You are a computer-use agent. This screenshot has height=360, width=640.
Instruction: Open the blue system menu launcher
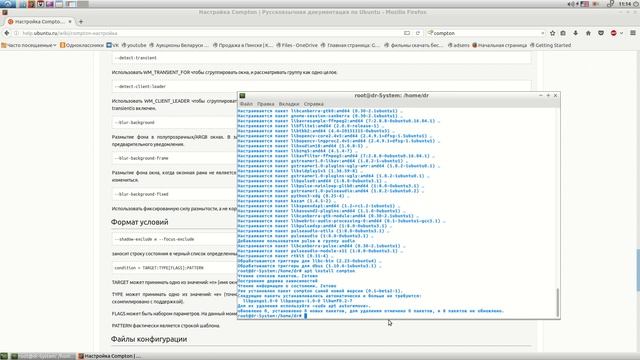click(8, 4)
